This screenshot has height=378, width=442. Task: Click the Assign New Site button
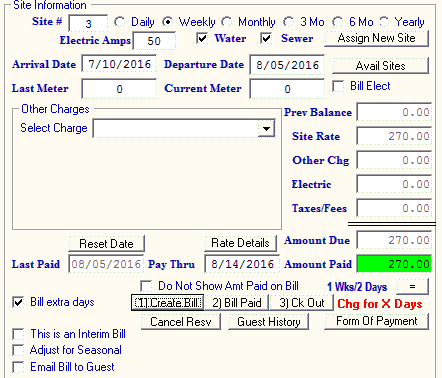(x=376, y=38)
